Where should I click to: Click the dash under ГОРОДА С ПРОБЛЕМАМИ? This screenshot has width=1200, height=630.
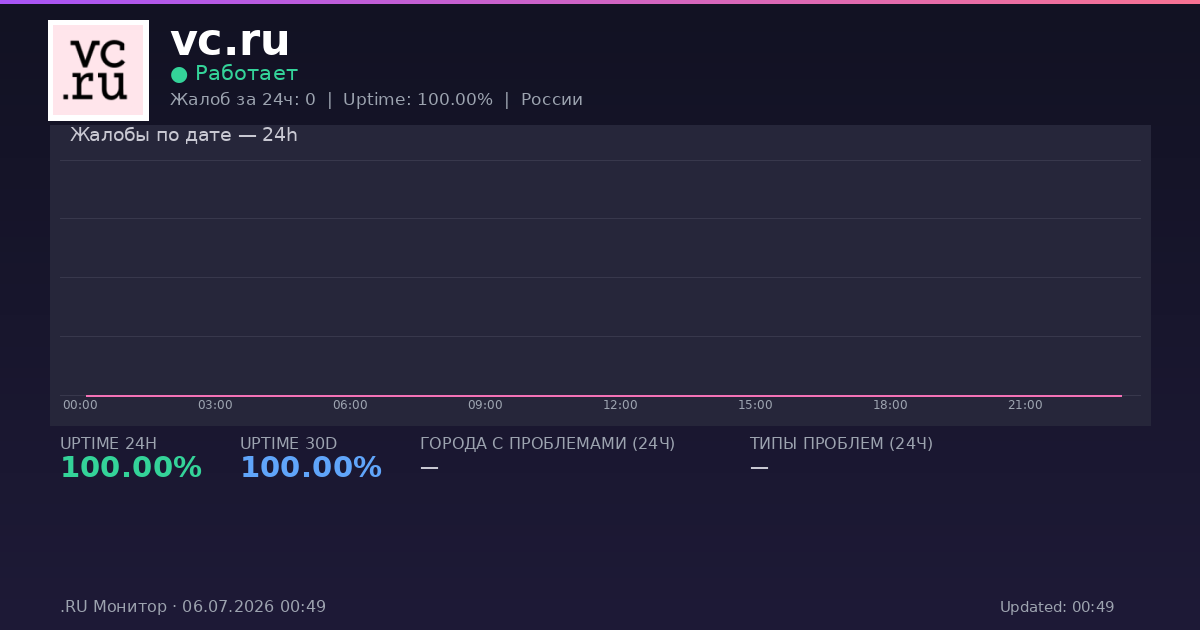pyautogui.click(x=429, y=467)
